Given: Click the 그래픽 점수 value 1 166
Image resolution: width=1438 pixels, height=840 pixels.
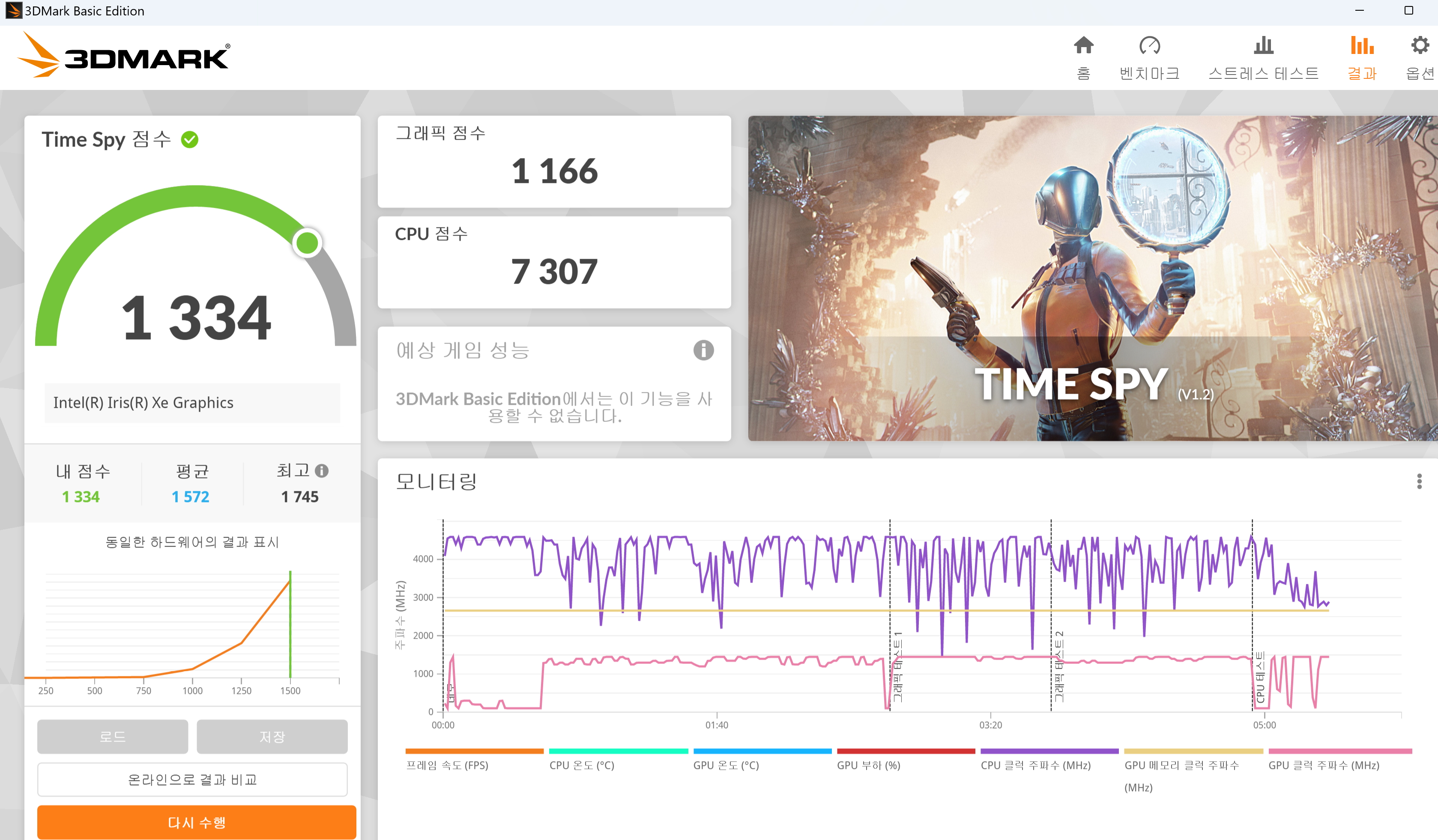Looking at the screenshot, I should (554, 171).
